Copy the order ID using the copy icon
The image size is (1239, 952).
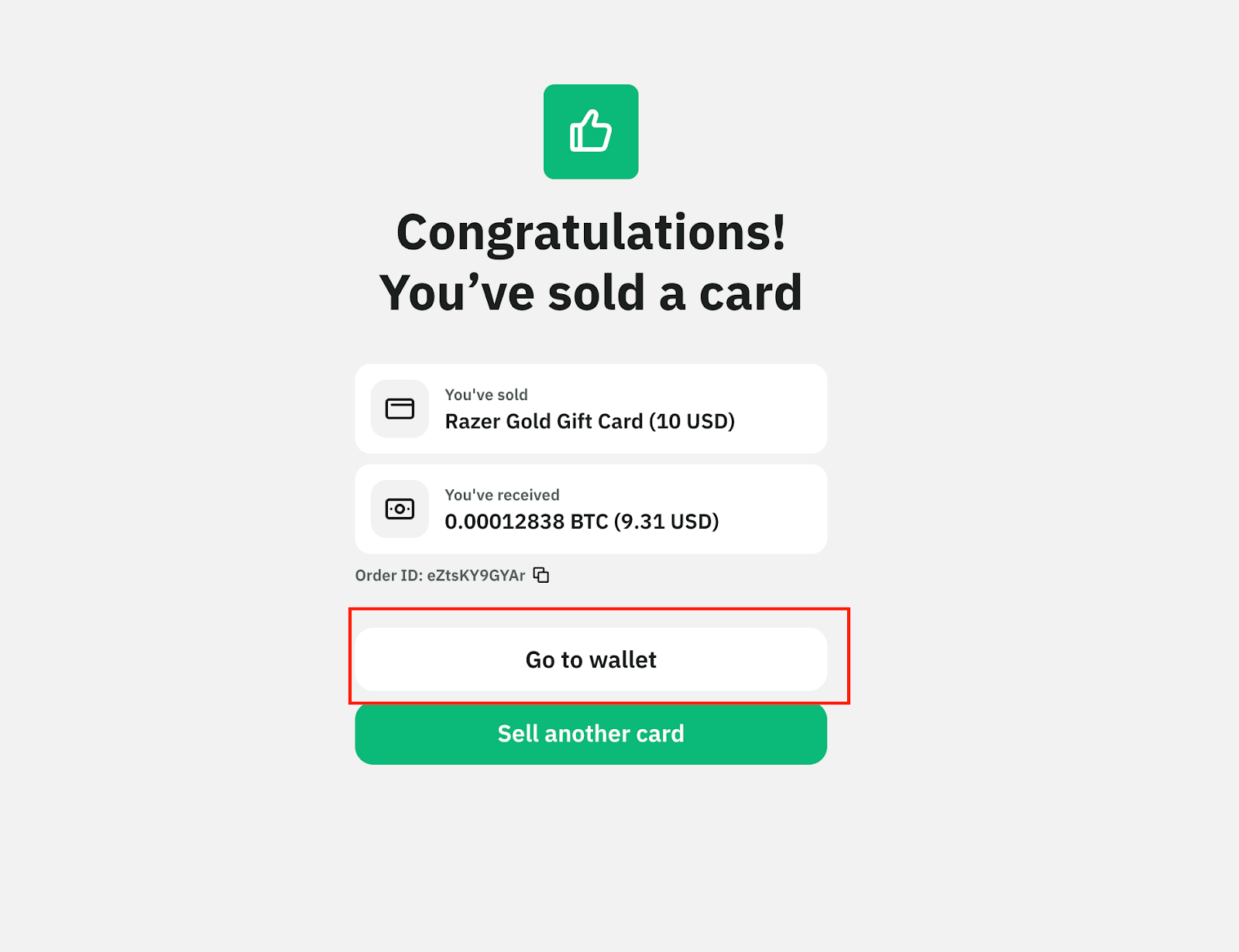tap(541, 575)
